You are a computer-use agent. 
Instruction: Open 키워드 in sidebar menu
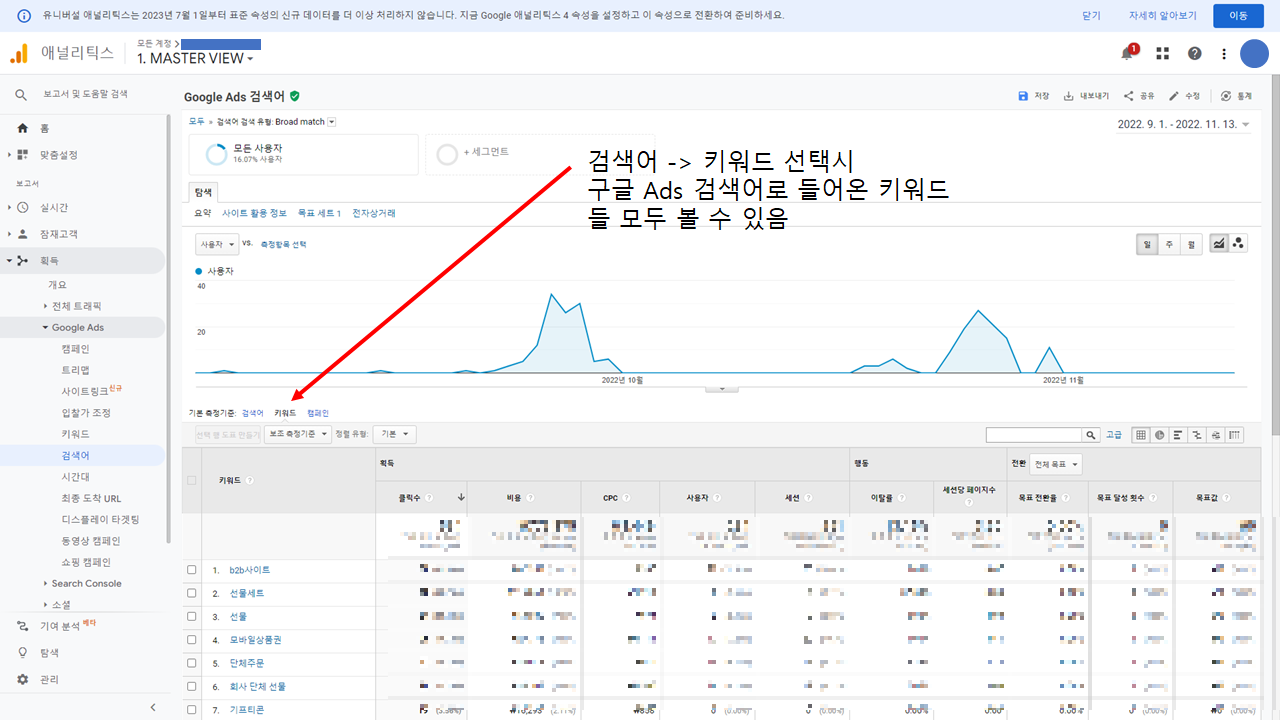tap(75, 434)
